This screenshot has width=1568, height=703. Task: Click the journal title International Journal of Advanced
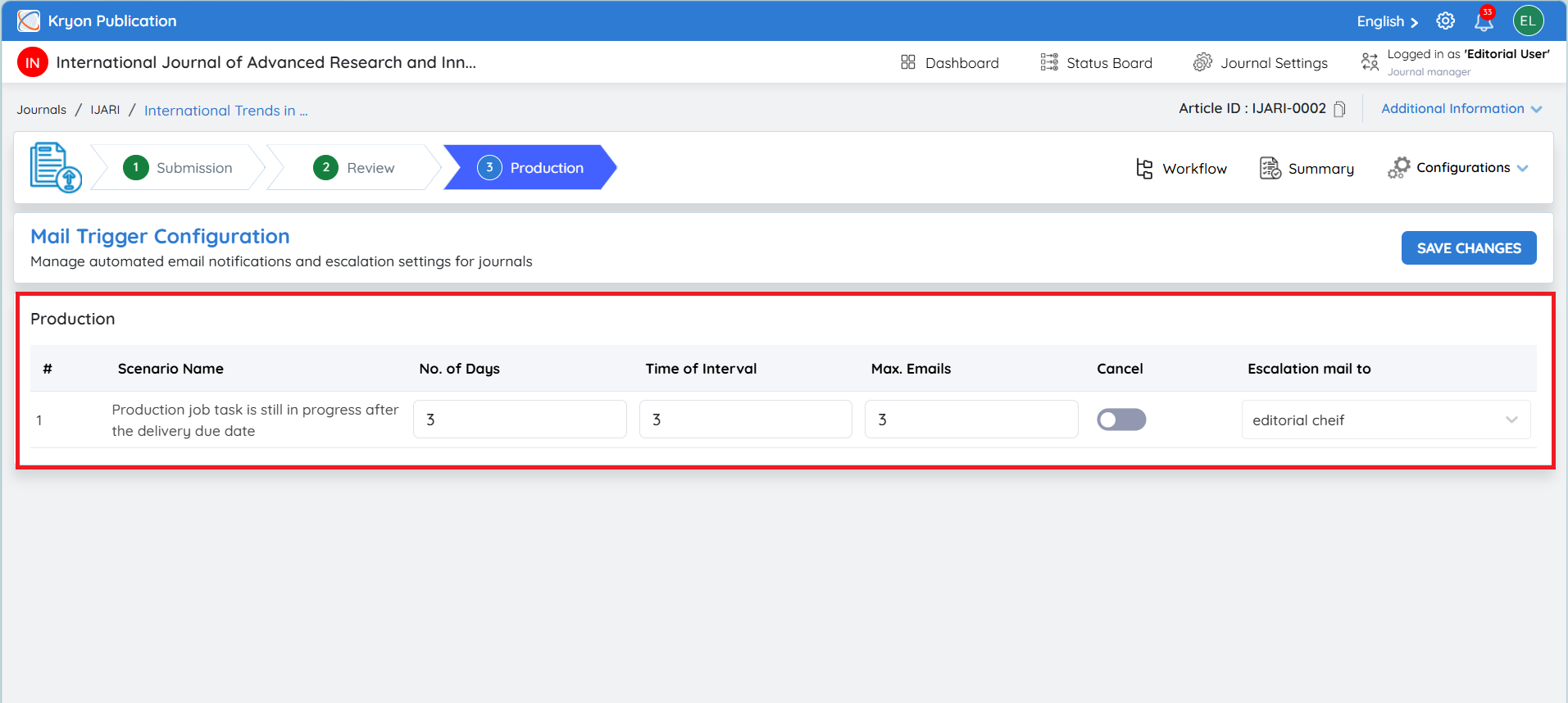266,62
